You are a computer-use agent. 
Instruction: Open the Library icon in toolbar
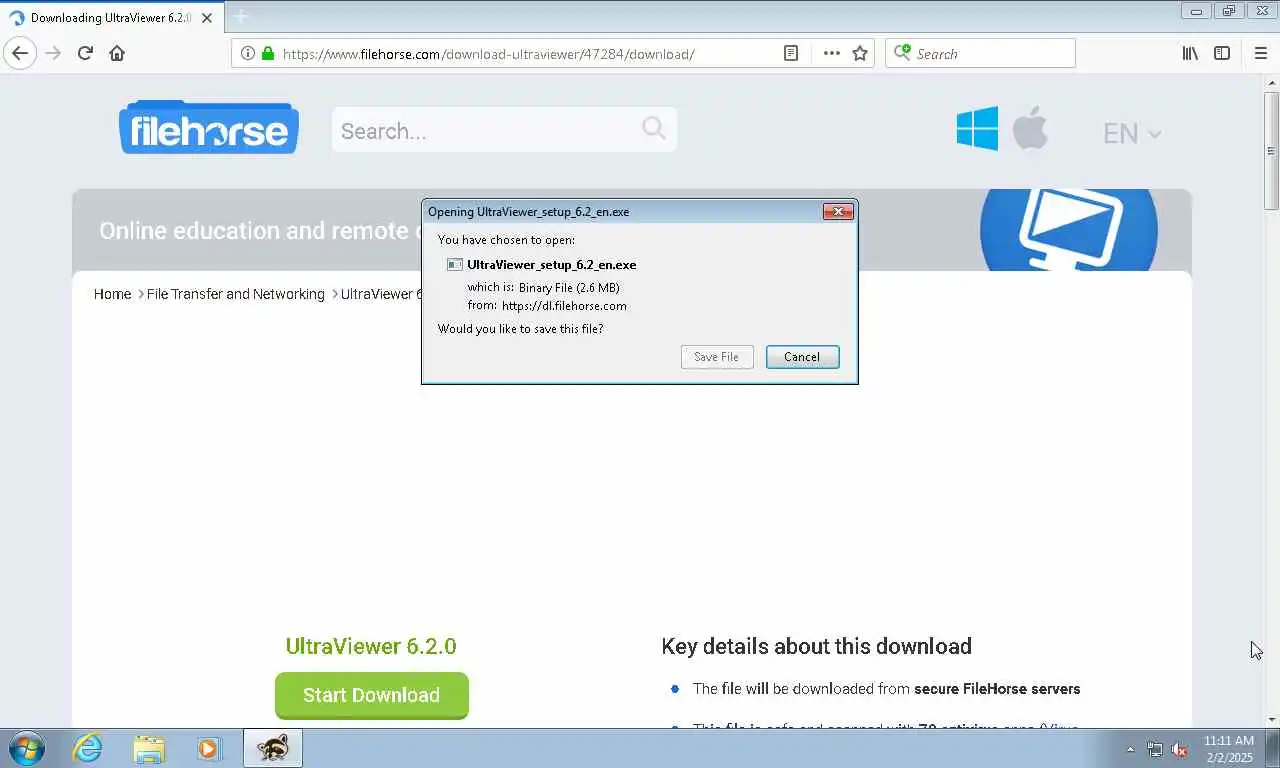[x=1190, y=54]
